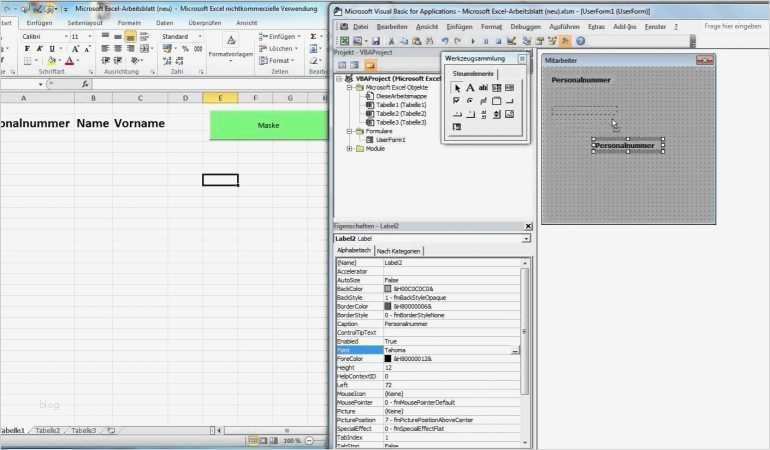Open the Format cells dropdown in ribbon
Image resolution: width=770 pixels, height=450 pixels.
pos(277,60)
